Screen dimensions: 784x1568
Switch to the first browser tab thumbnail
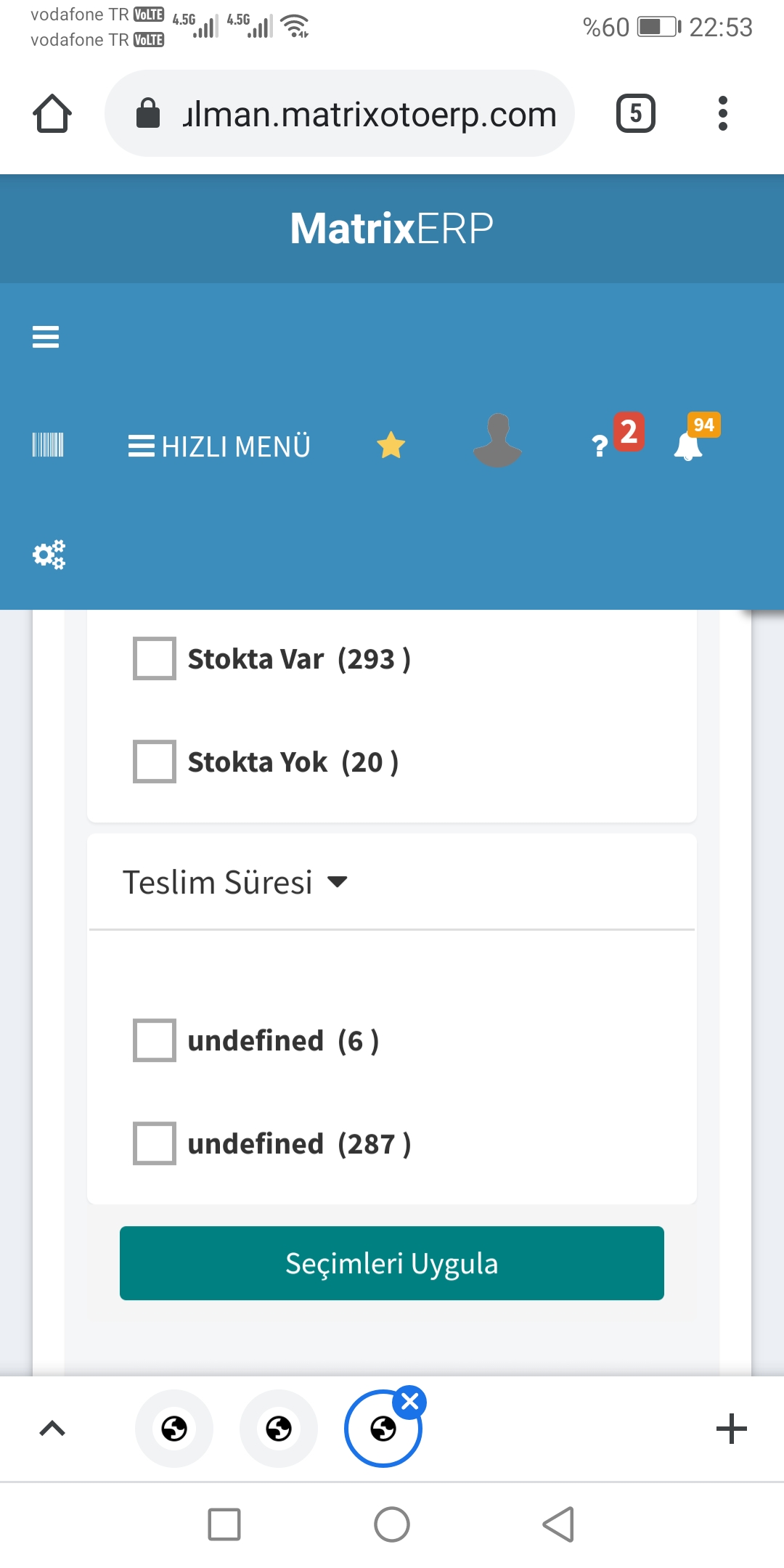point(174,1429)
